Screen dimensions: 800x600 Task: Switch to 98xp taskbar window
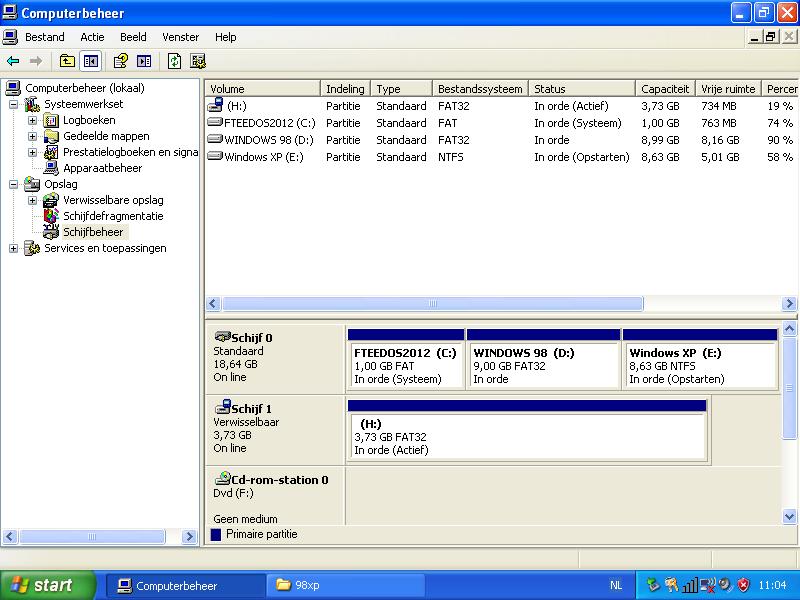click(x=345, y=585)
